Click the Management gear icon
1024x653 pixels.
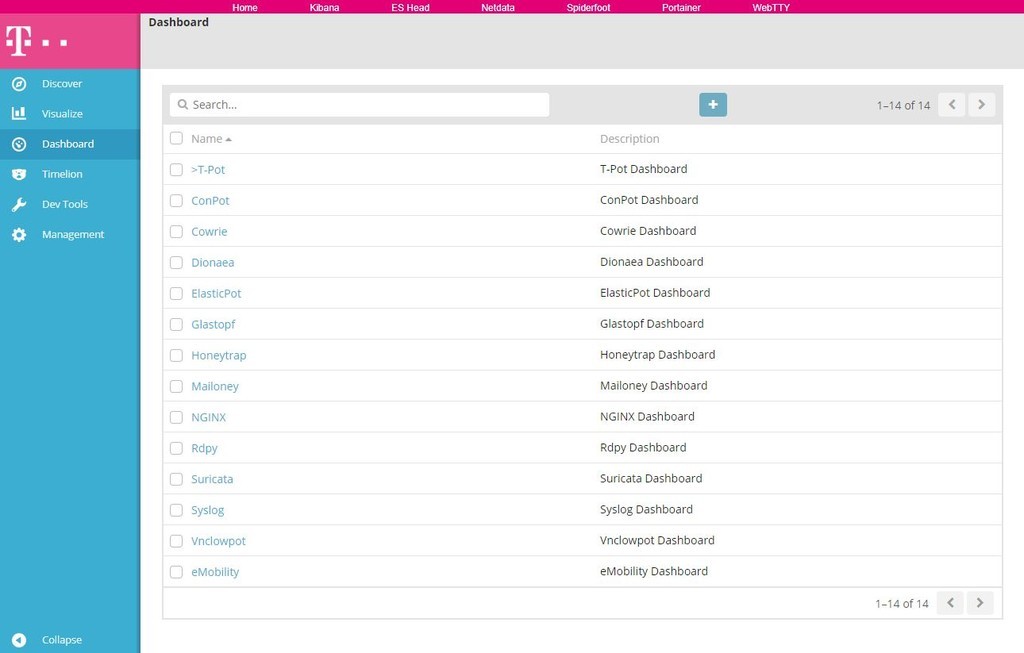19,234
